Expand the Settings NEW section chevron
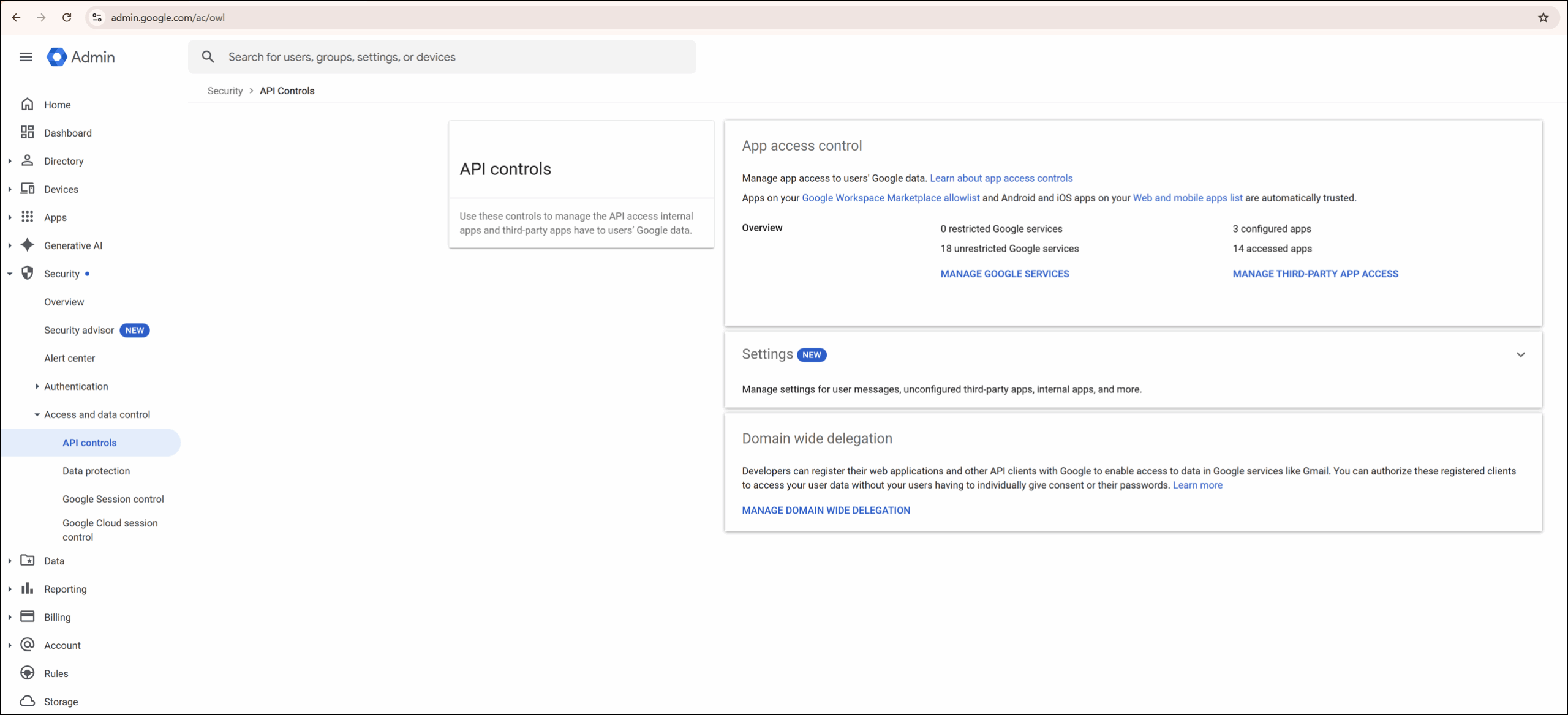 (x=1520, y=355)
